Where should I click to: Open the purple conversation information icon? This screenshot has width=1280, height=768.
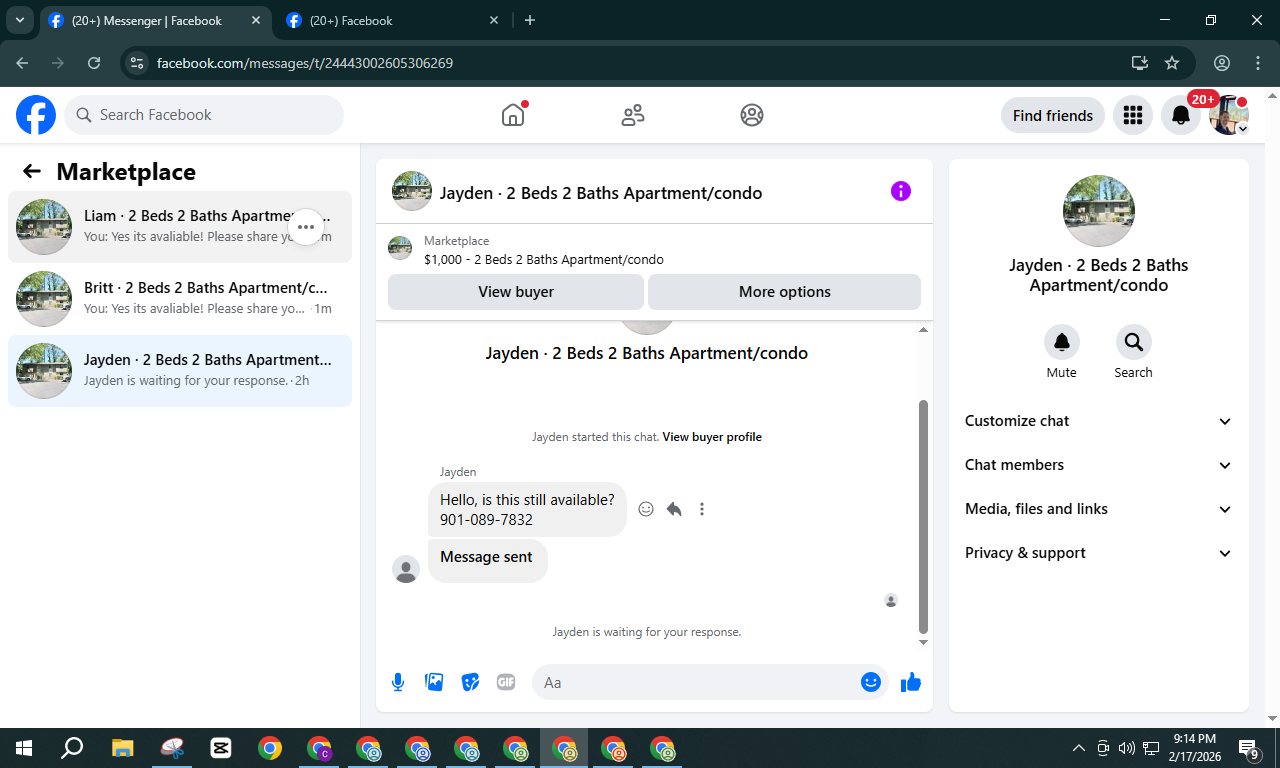click(x=901, y=191)
